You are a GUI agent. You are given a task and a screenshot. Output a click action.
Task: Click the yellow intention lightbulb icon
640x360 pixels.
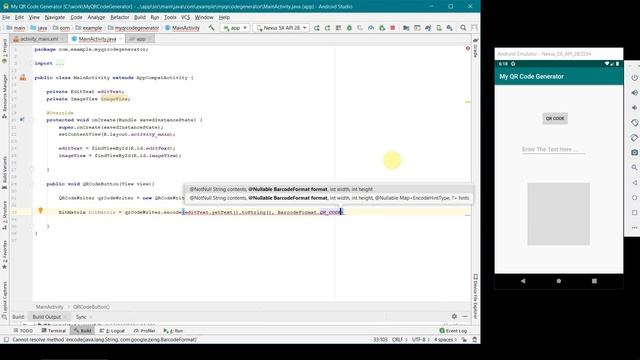coord(40,211)
